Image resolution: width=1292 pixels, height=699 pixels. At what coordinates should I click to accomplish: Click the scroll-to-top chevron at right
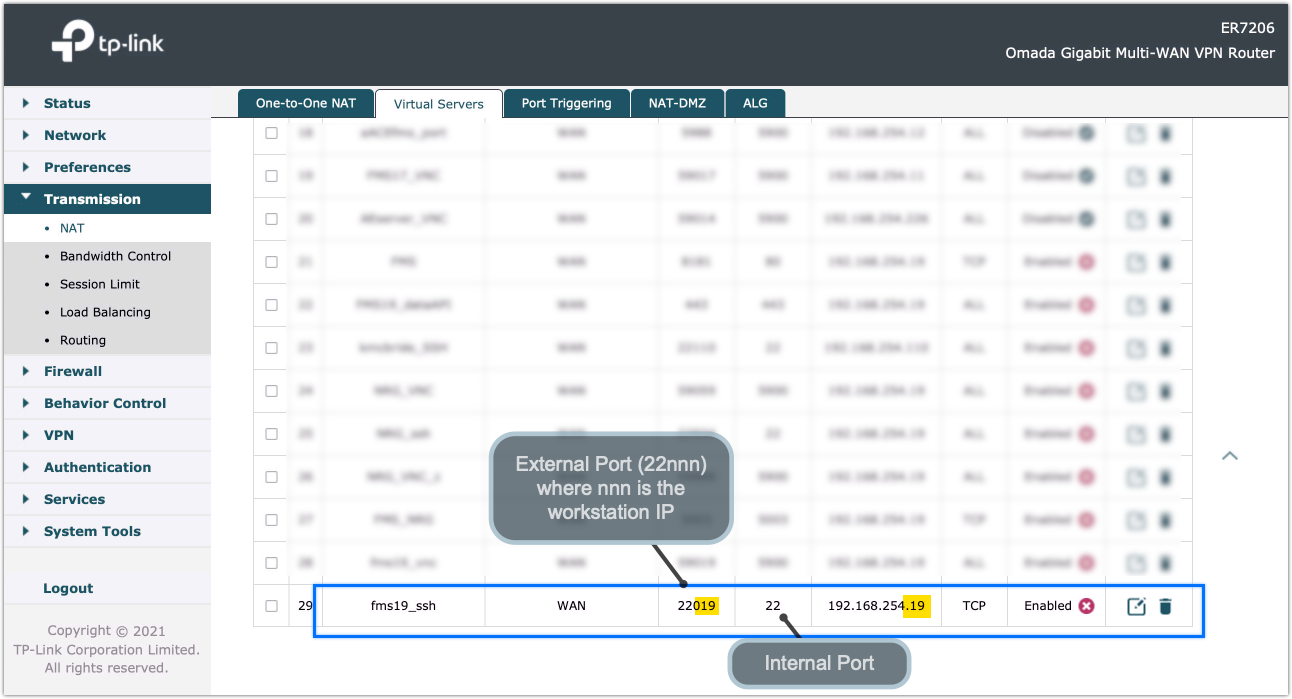click(1230, 456)
